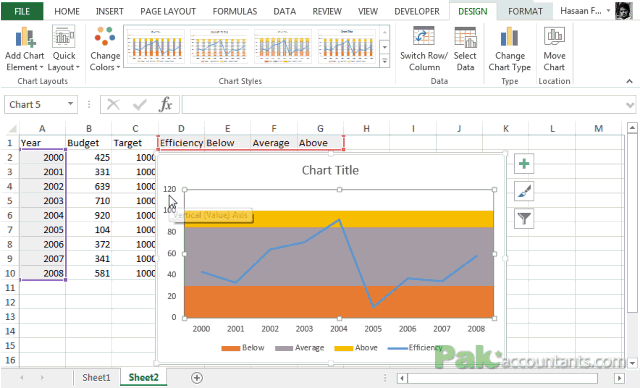Viewport: 640px width, 388px height.
Task: Switch to the PAGE LAYOUT tab
Action: (168, 11)
